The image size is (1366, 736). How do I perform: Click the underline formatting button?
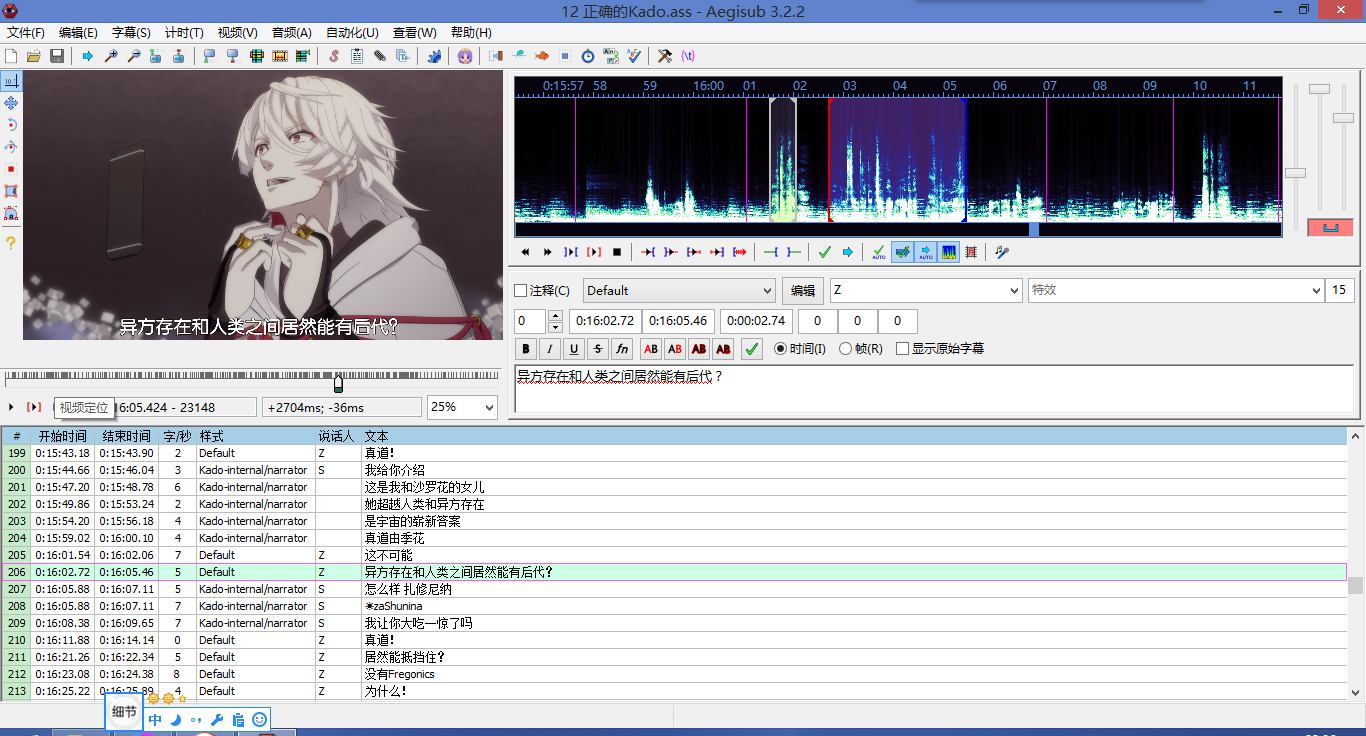click(x=574, y=349)
